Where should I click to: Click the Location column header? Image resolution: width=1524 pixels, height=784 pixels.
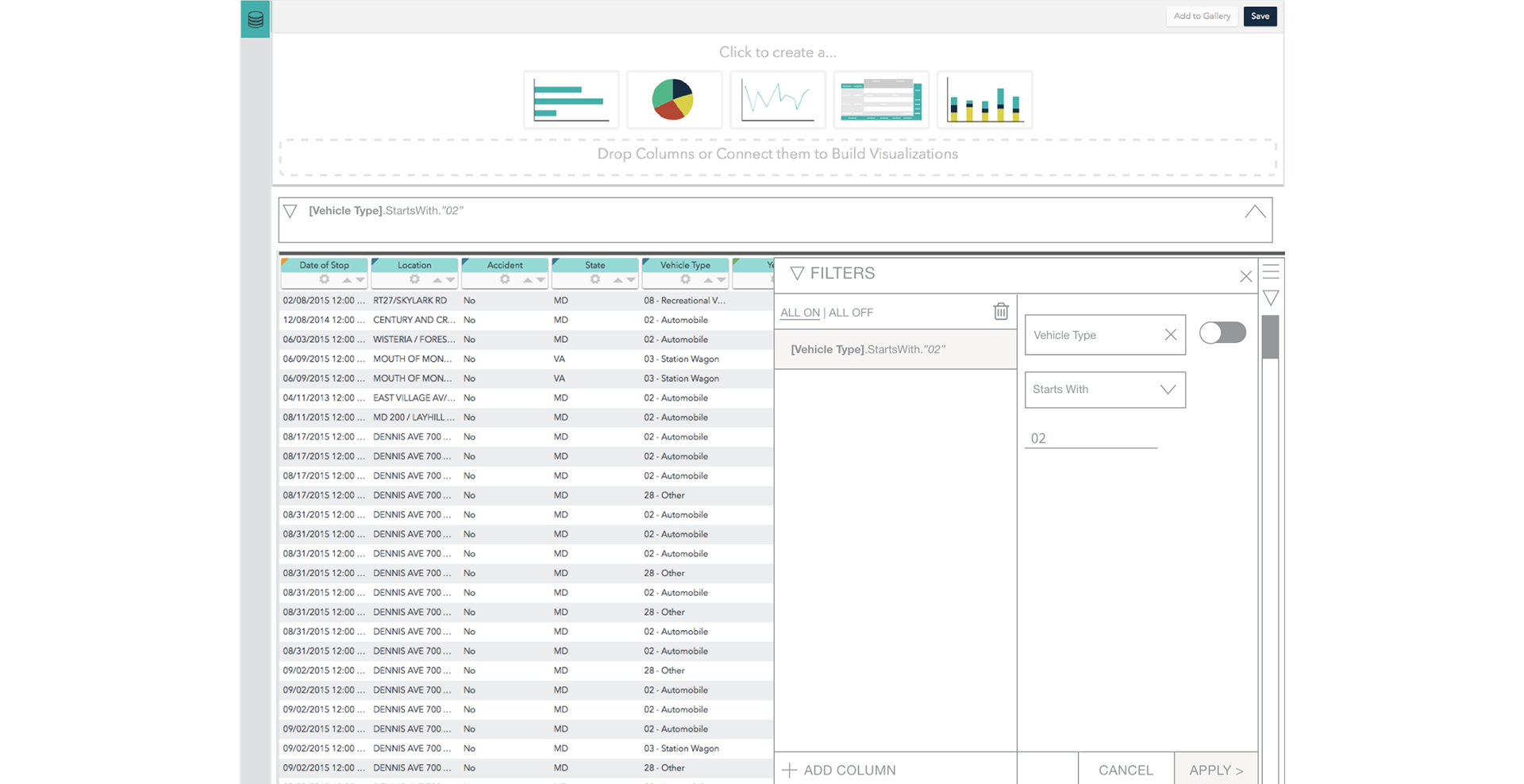pyautogui.click(x=414, y=265)
